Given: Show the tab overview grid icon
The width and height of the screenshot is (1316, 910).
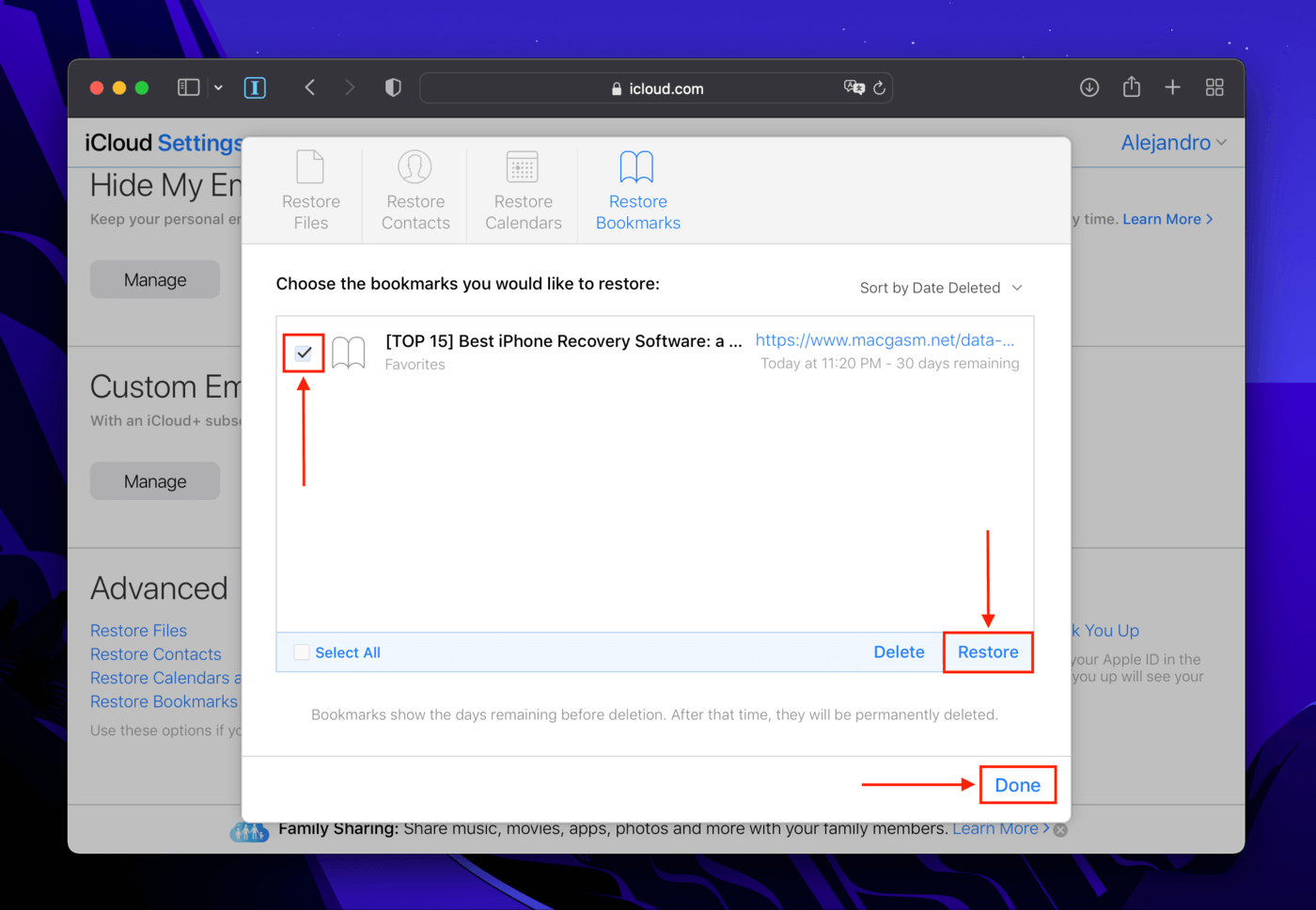Looking at the screenshot, I should 1214,87.
